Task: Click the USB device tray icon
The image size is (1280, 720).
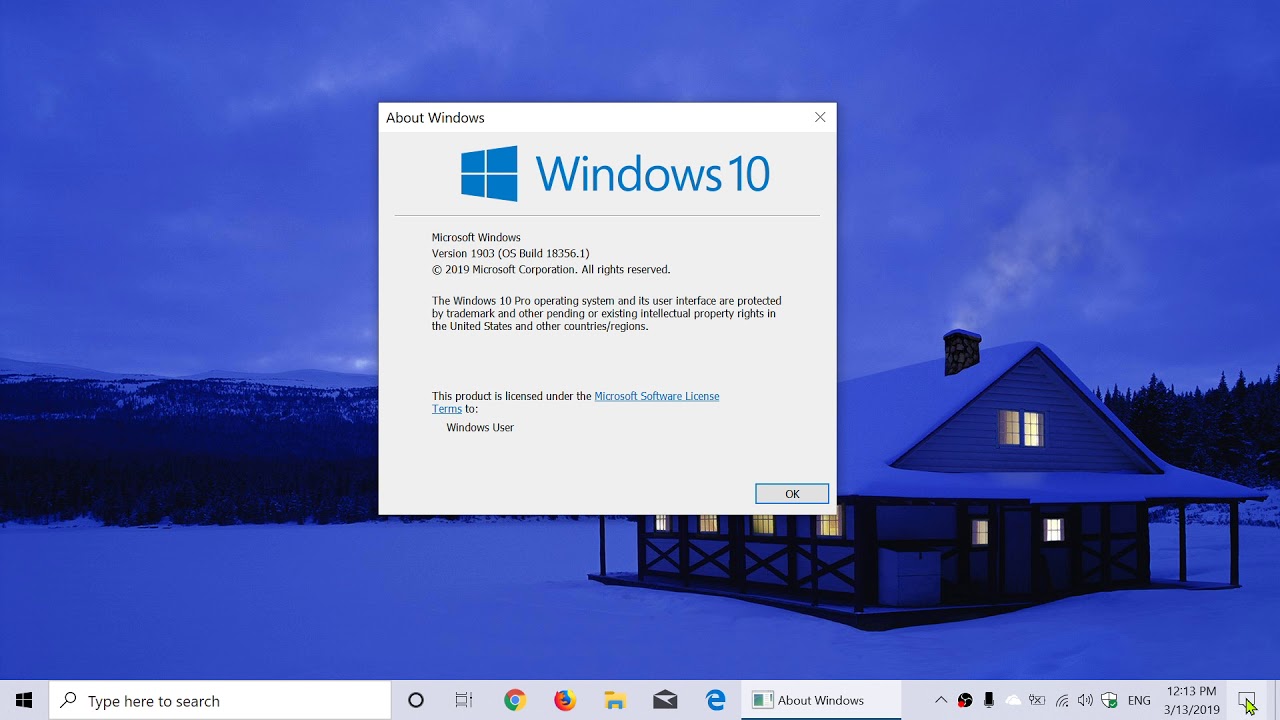Action: pyautogui.click(x=989, y=700)
